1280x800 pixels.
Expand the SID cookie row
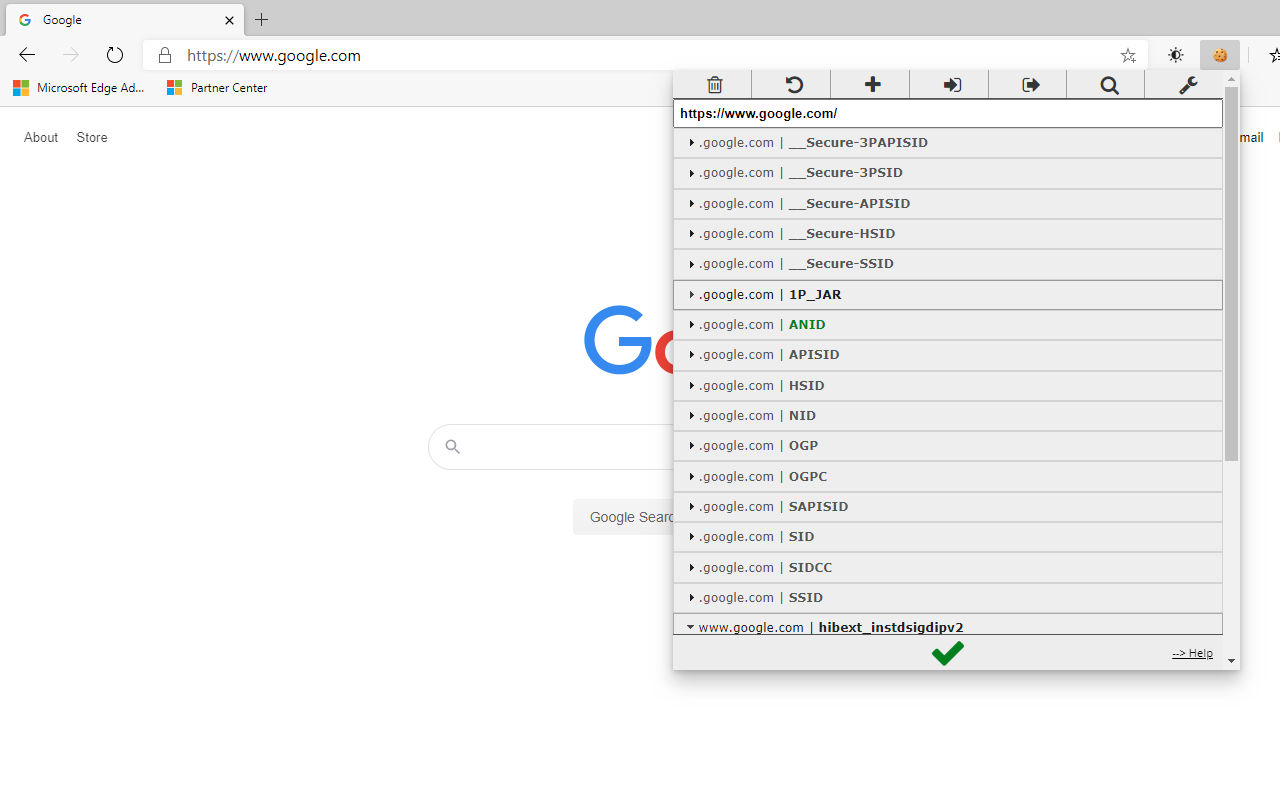[948, 537]
